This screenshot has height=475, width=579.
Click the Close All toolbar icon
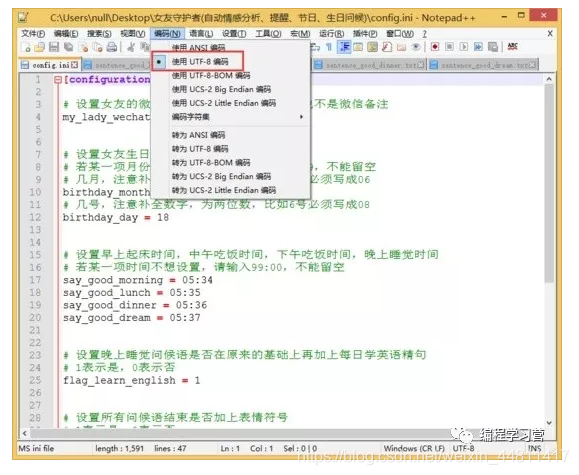coord(97,47)
